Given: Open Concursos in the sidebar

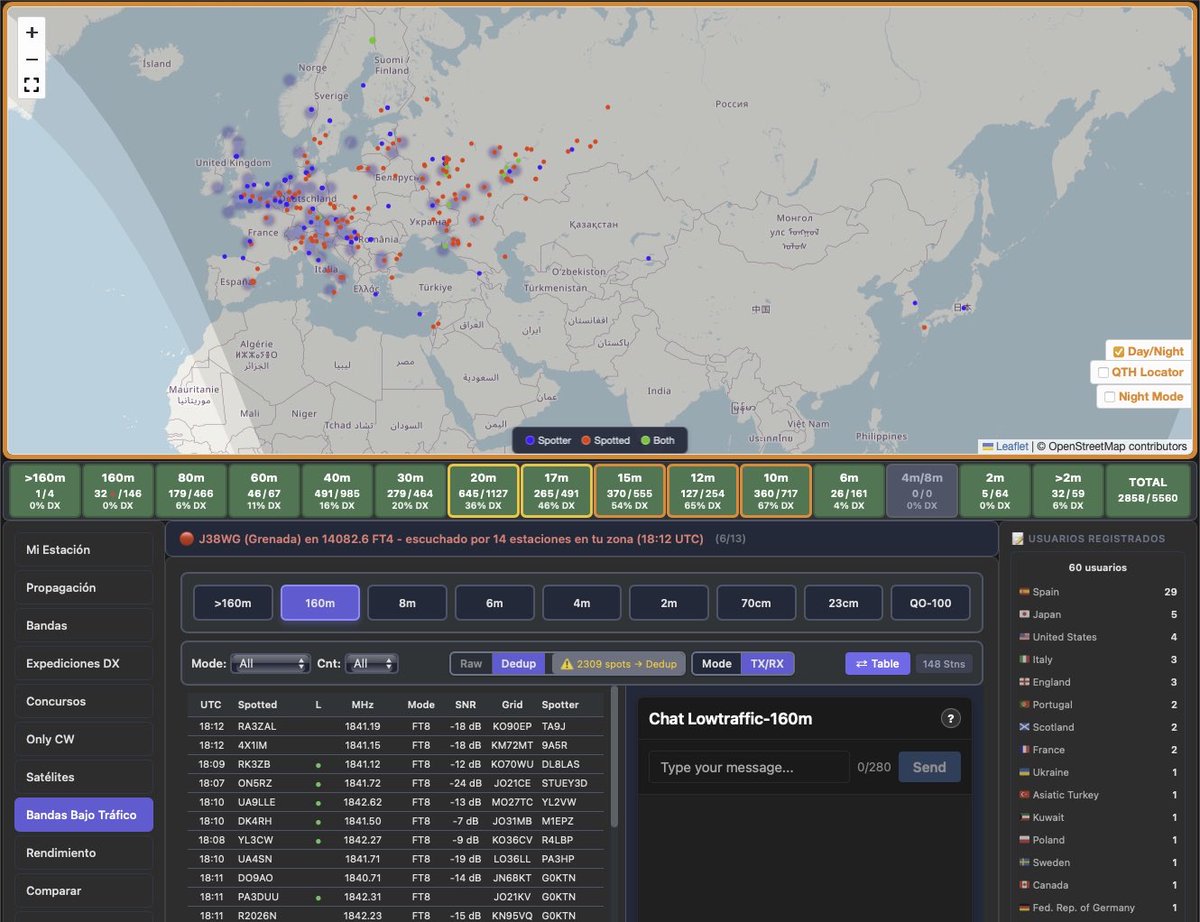Looking at the screenshot, I should coord(84,702).
